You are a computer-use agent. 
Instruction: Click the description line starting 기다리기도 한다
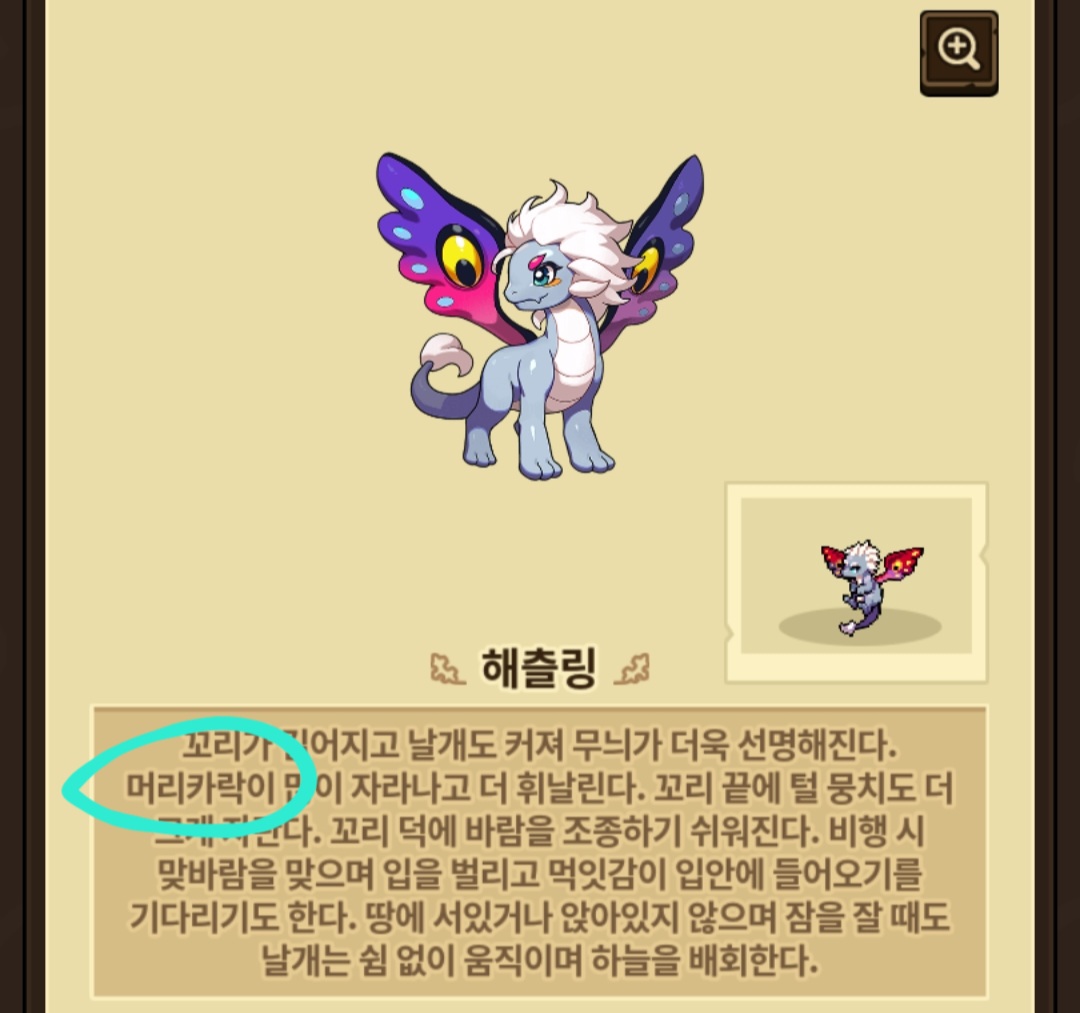click(x=539, y=917)
